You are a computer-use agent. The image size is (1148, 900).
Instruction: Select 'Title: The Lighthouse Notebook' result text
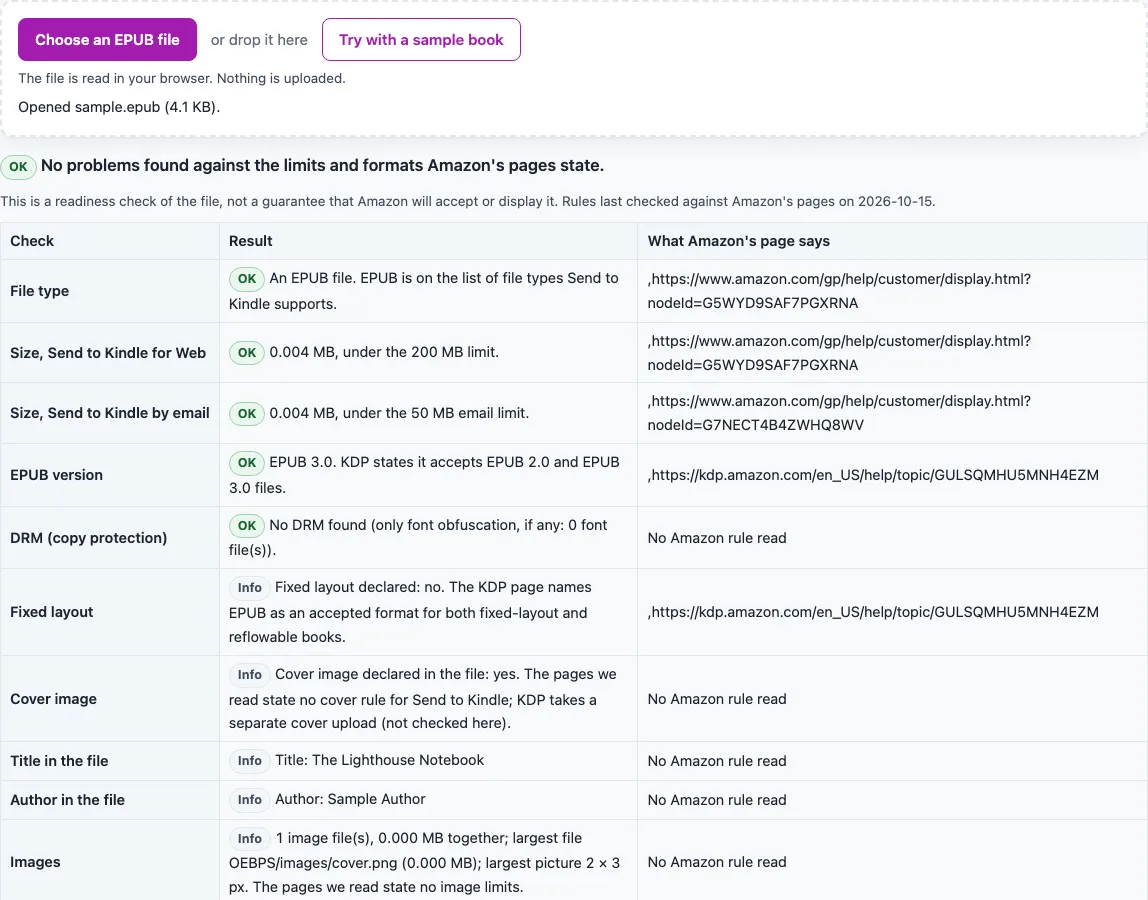[x=379, y=760]
